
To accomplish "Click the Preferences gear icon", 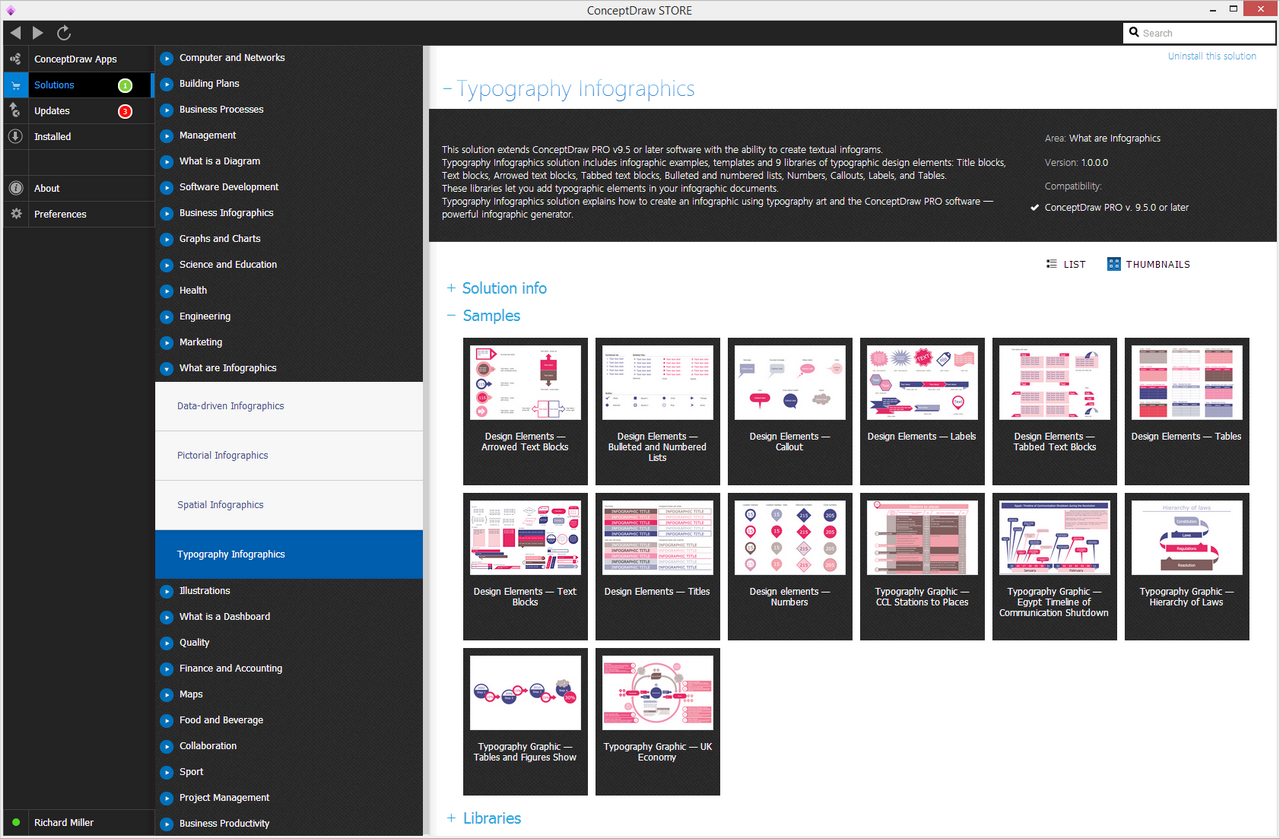I will pyautogui.click(x=15, y=214).
